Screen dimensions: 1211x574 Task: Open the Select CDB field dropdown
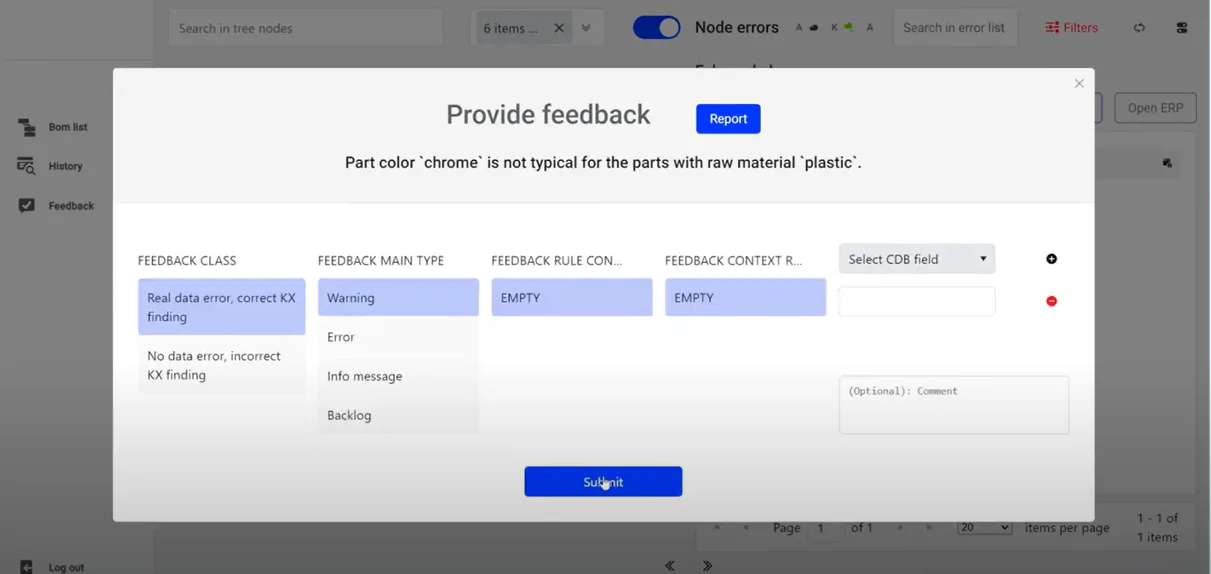coord(917,259)
